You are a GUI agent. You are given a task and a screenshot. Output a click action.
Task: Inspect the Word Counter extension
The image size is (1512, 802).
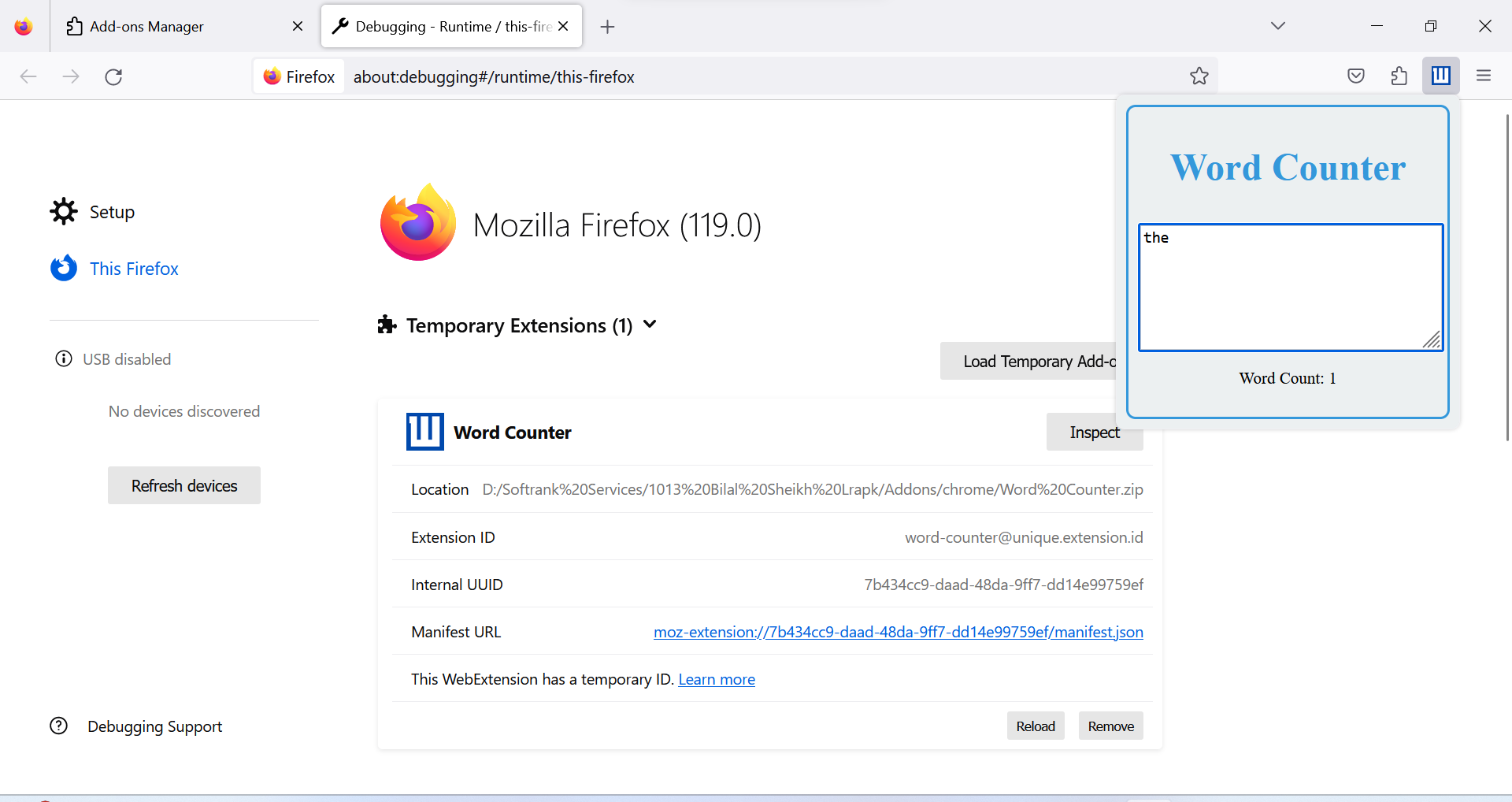pos(1095,432)
